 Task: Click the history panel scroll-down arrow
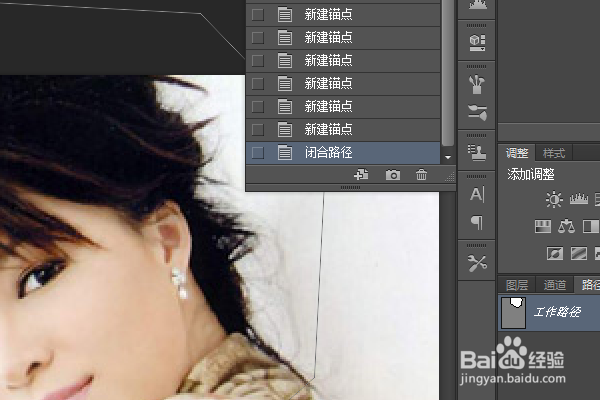click(448, 157)
